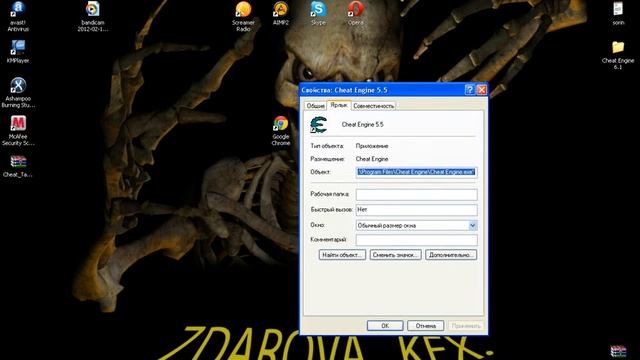
Task: Select the Screamer Radio desktop icon
Action: [243, 16]
